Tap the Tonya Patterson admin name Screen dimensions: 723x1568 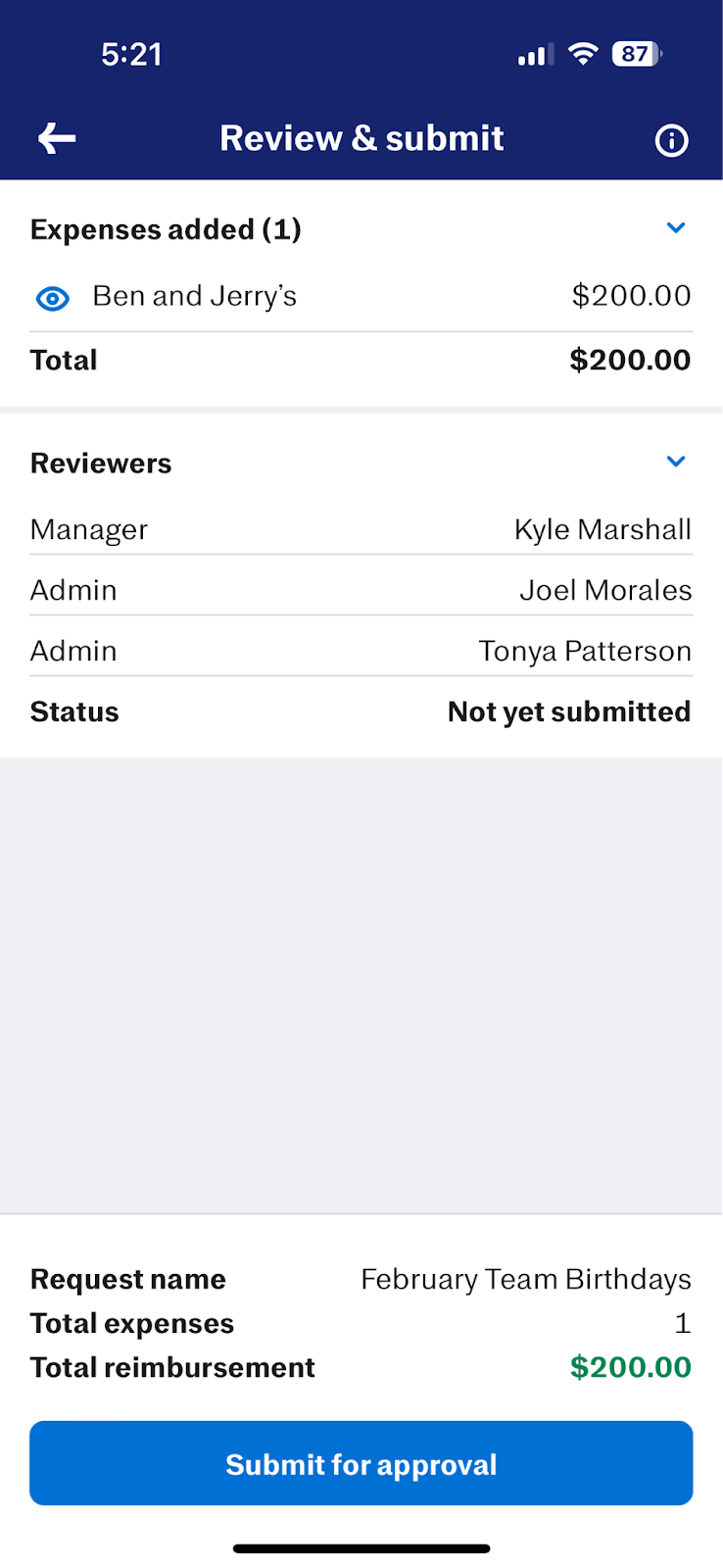pyautogui.click(x=585, y=651)
